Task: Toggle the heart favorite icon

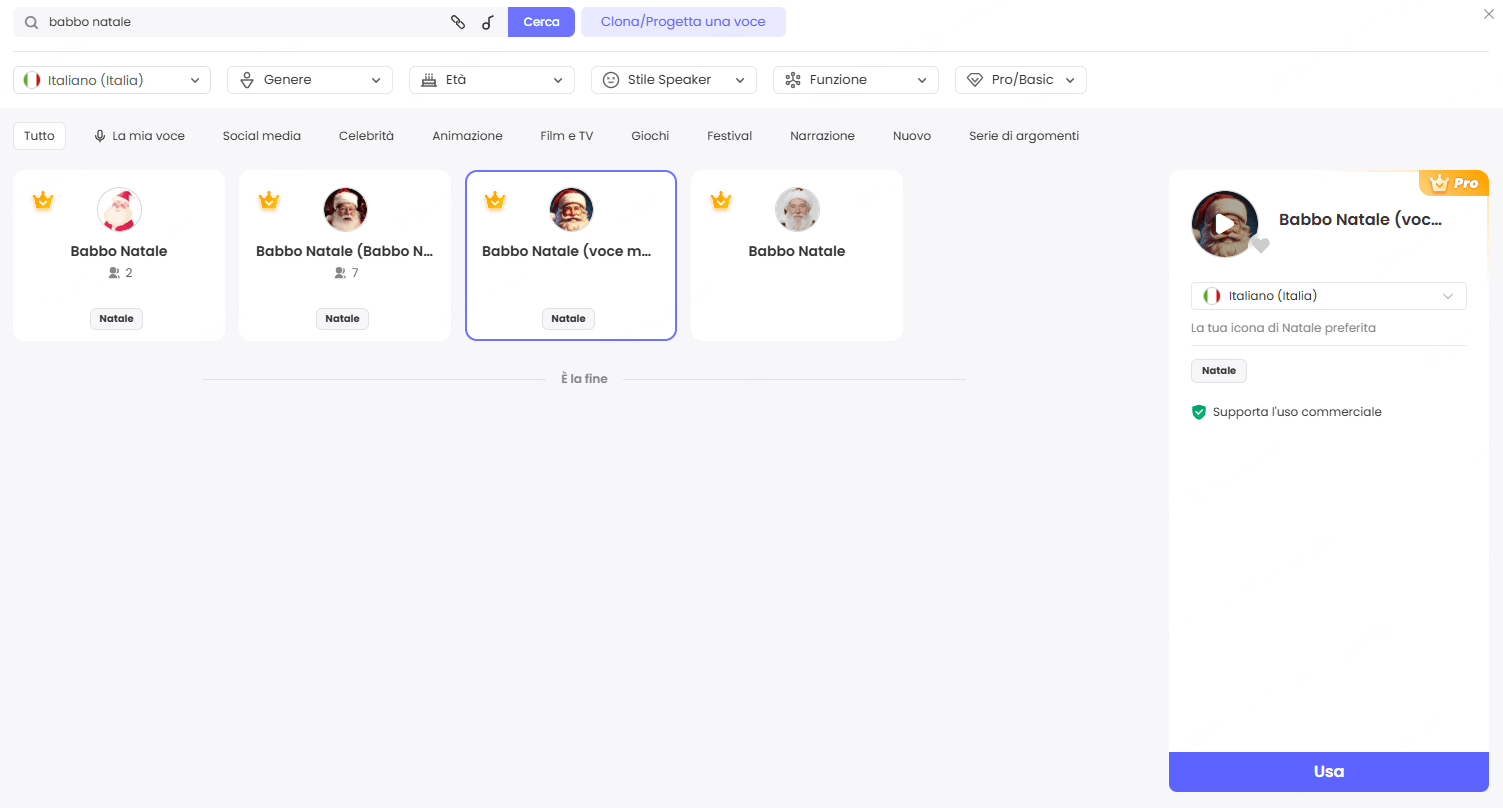Action: [x=1261, y=245]
